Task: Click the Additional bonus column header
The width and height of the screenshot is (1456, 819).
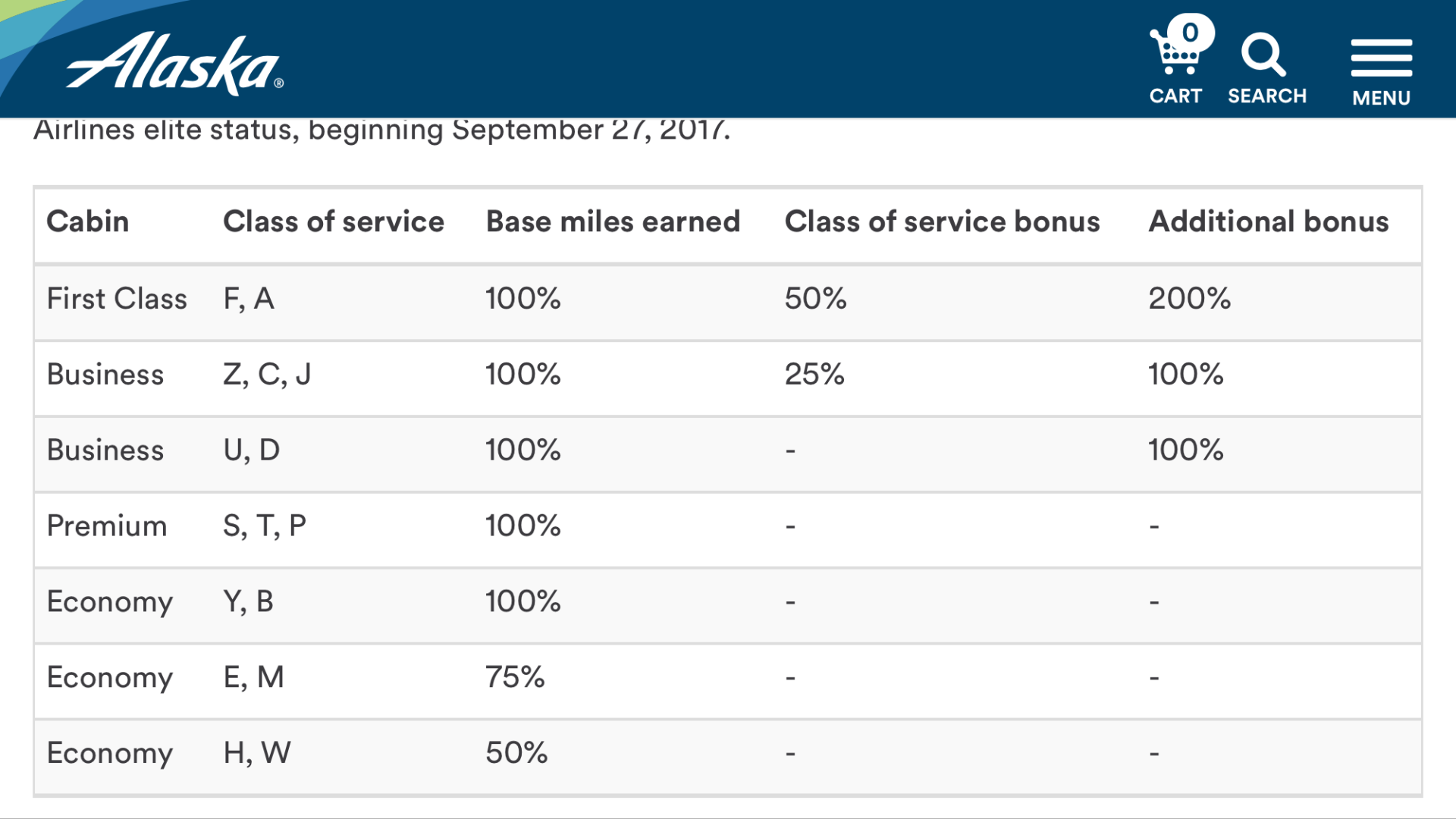Action: click(1268, 221)
